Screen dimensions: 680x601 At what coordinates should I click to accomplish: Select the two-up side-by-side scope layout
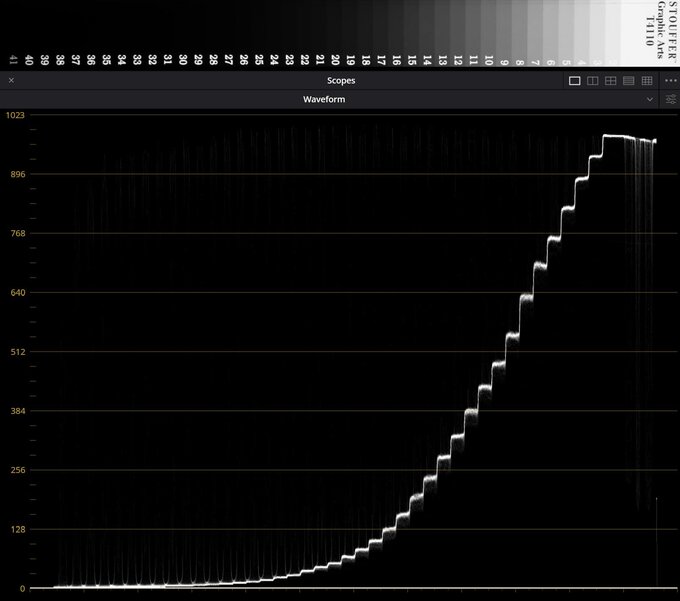click(592, 81)
